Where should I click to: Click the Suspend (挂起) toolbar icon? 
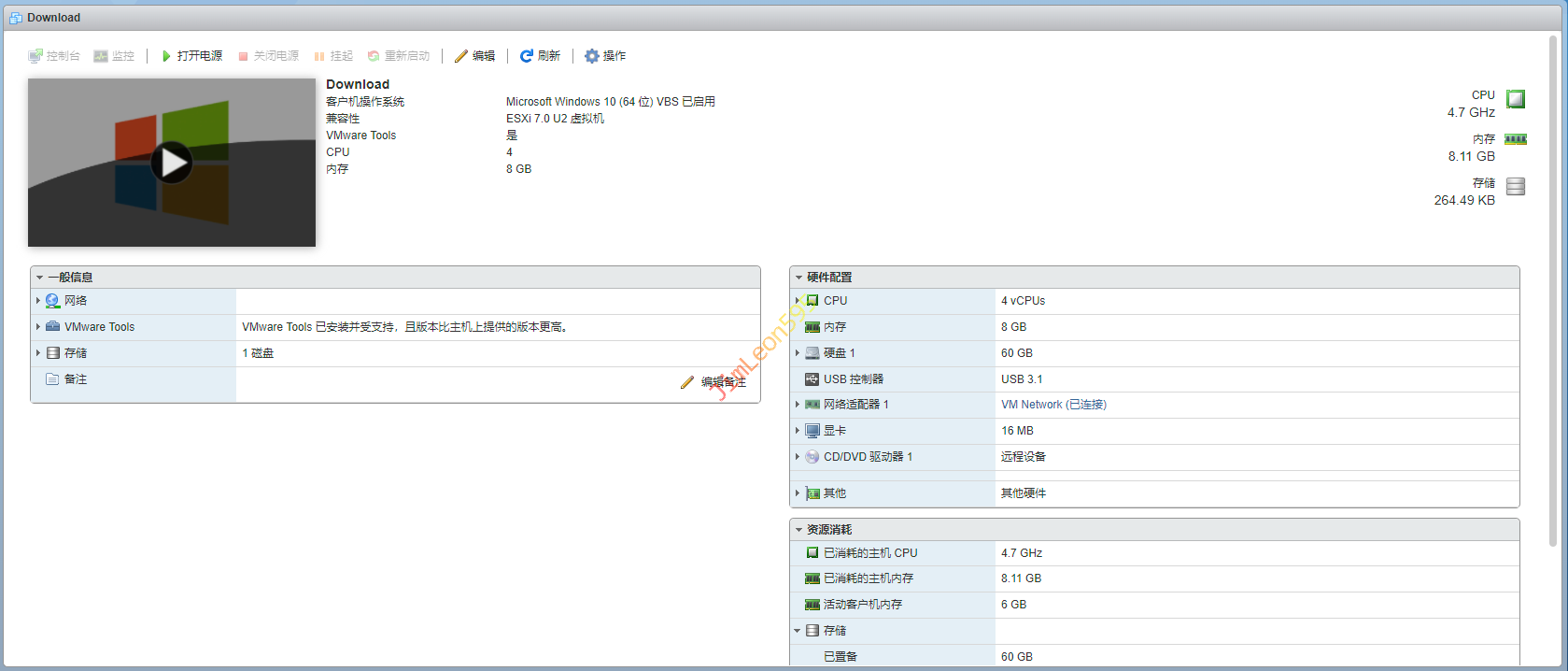point(319,56)
